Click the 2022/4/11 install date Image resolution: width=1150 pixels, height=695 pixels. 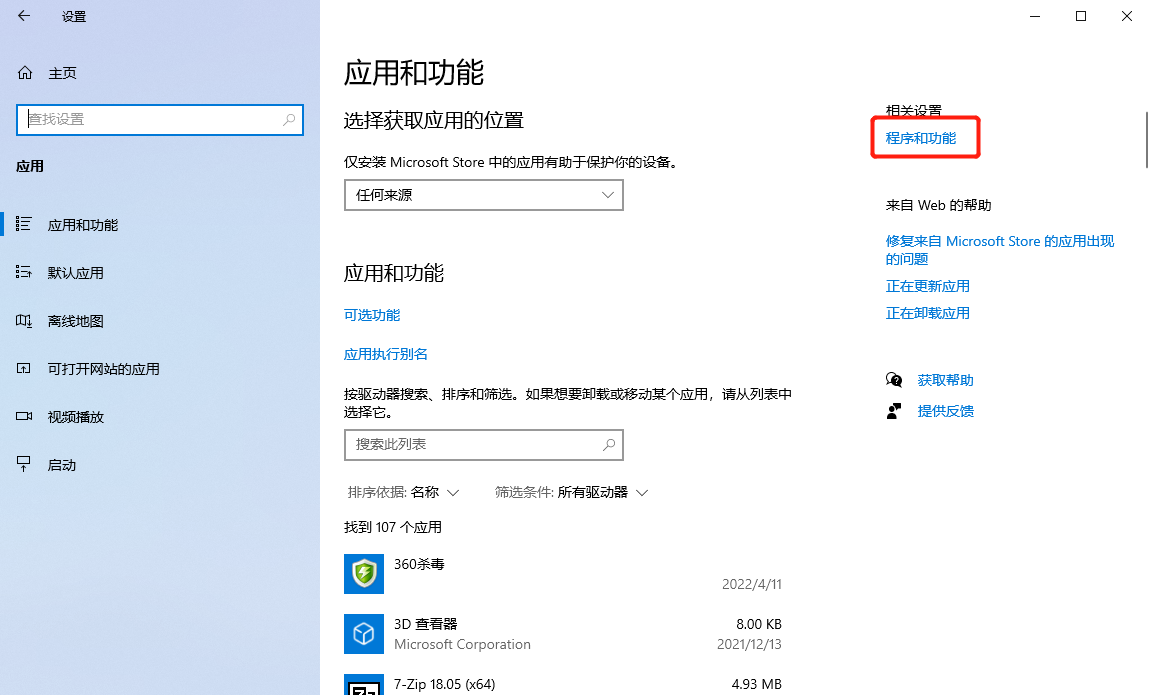click(752, 584)
